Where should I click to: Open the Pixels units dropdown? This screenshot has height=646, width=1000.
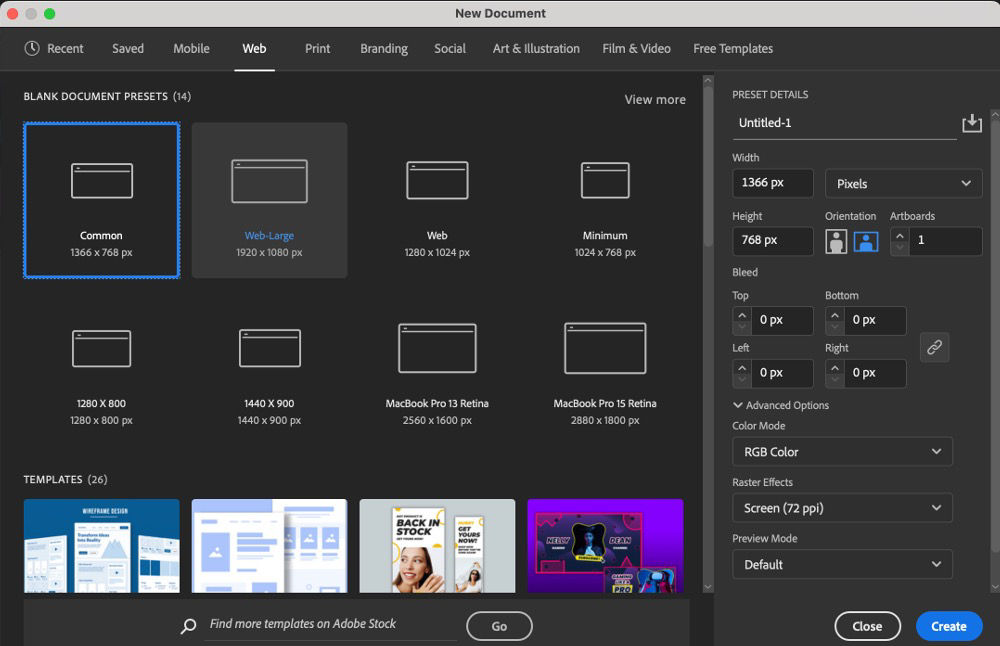pos(903,183)
